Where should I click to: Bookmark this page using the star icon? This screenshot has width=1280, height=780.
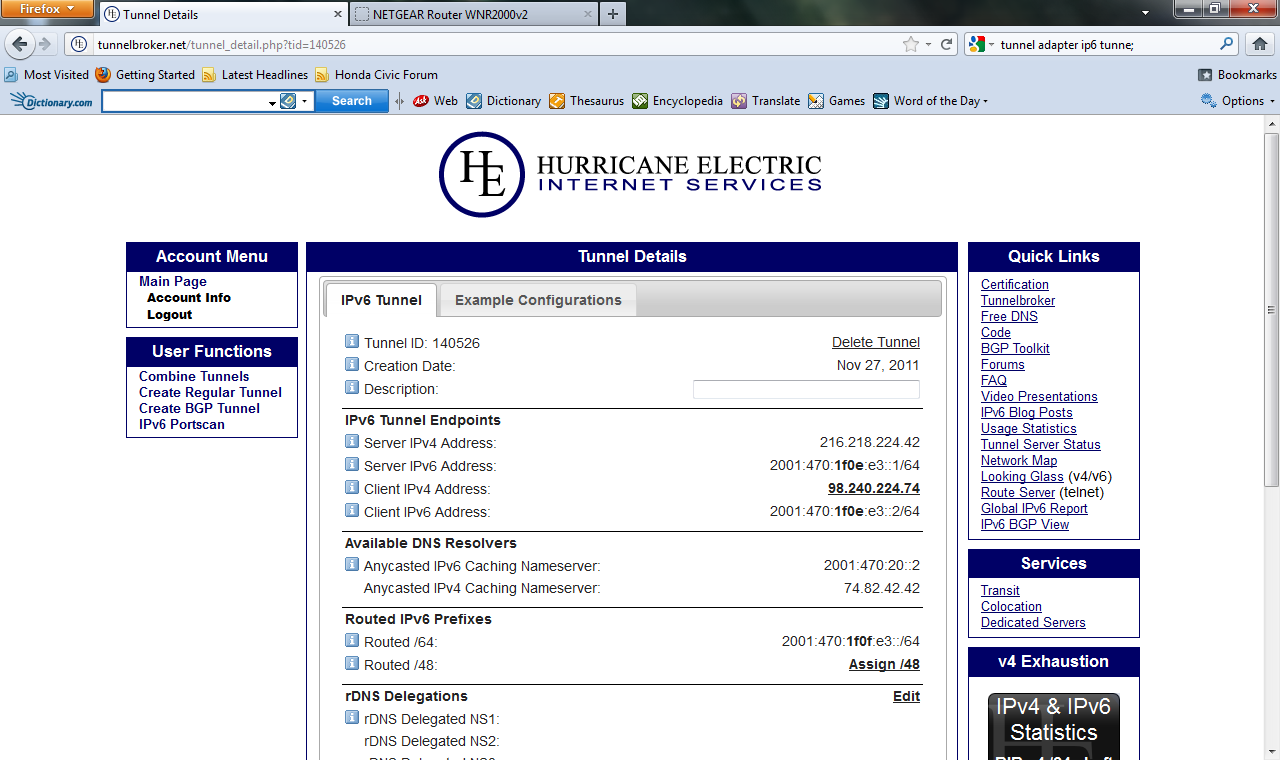(x=910, y=44)
